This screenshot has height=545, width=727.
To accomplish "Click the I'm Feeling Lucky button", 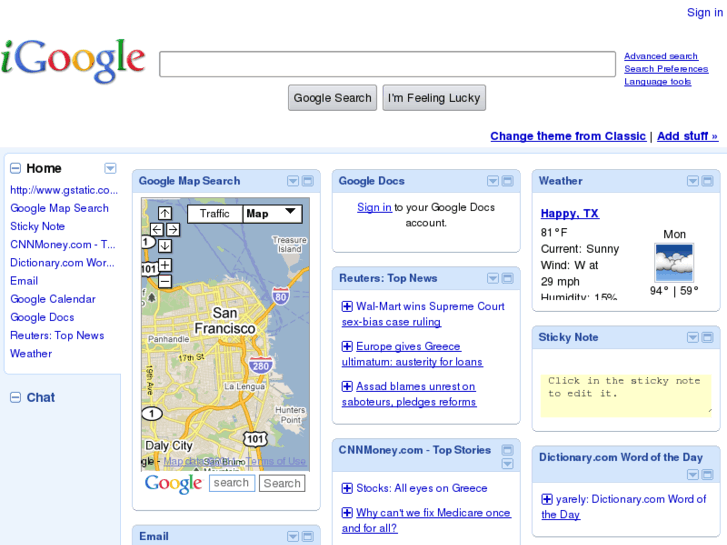I will (434, 98).
